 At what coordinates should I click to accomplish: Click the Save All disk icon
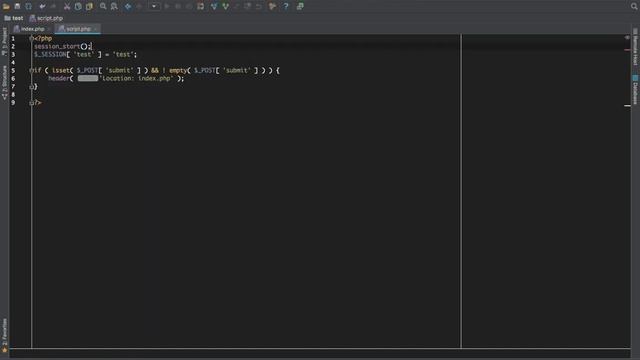point(17,6)
